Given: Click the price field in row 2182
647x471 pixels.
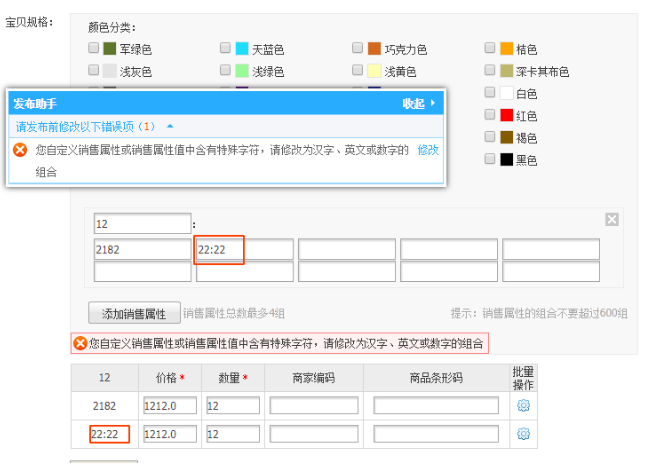Looking at the screenshot, I should coord(170,406).
